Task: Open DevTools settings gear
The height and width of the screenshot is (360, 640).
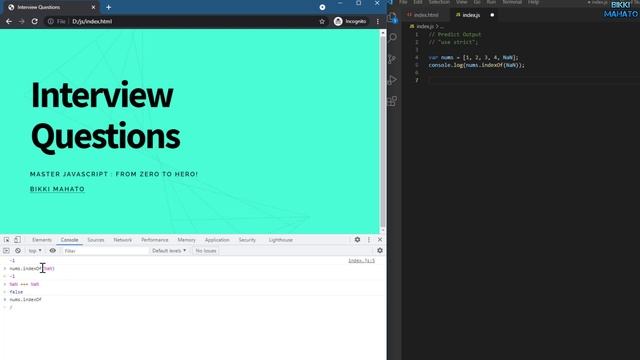Action: (357, 240)
